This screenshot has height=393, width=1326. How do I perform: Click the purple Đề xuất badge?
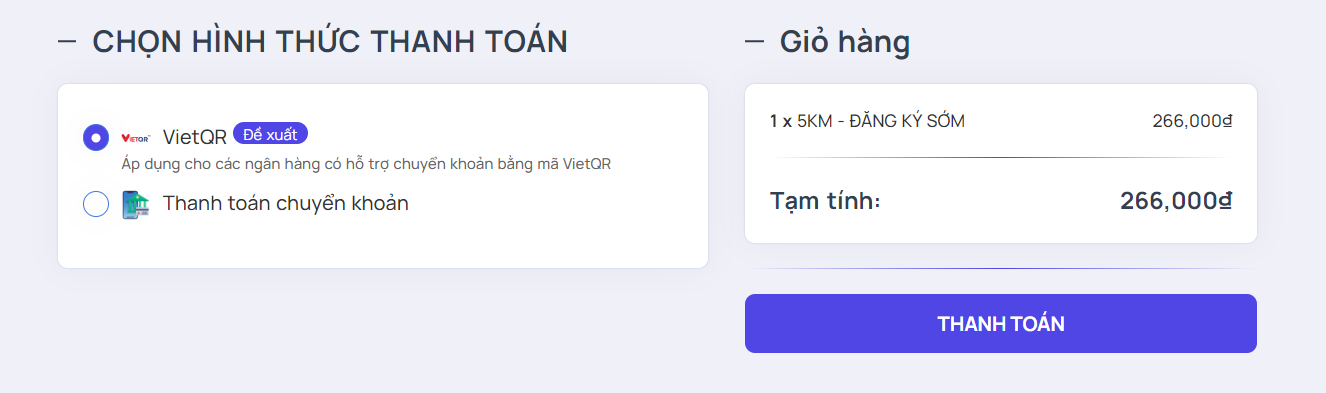pos(270,134)
